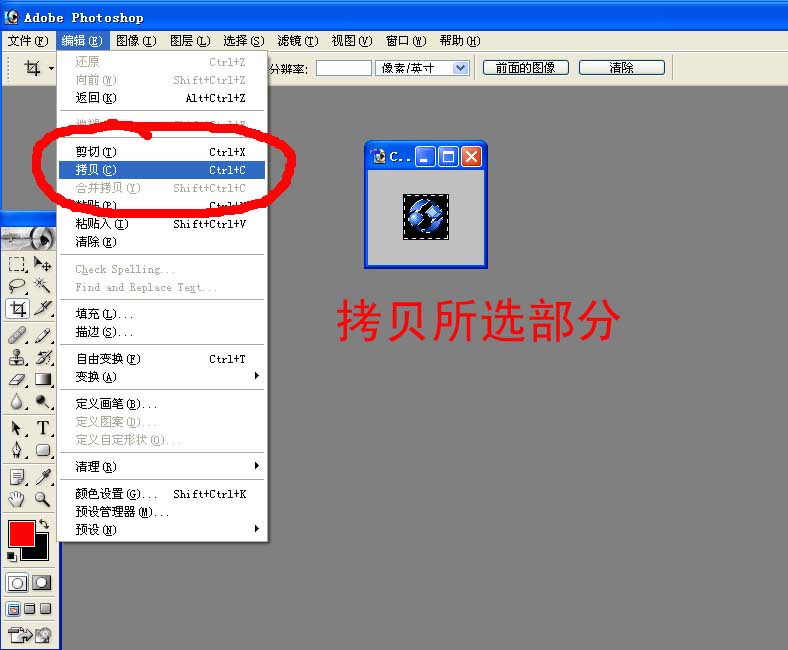788x650 pixels.
Task: Click the 清除 button in options bar
Action: coord(622,67)
